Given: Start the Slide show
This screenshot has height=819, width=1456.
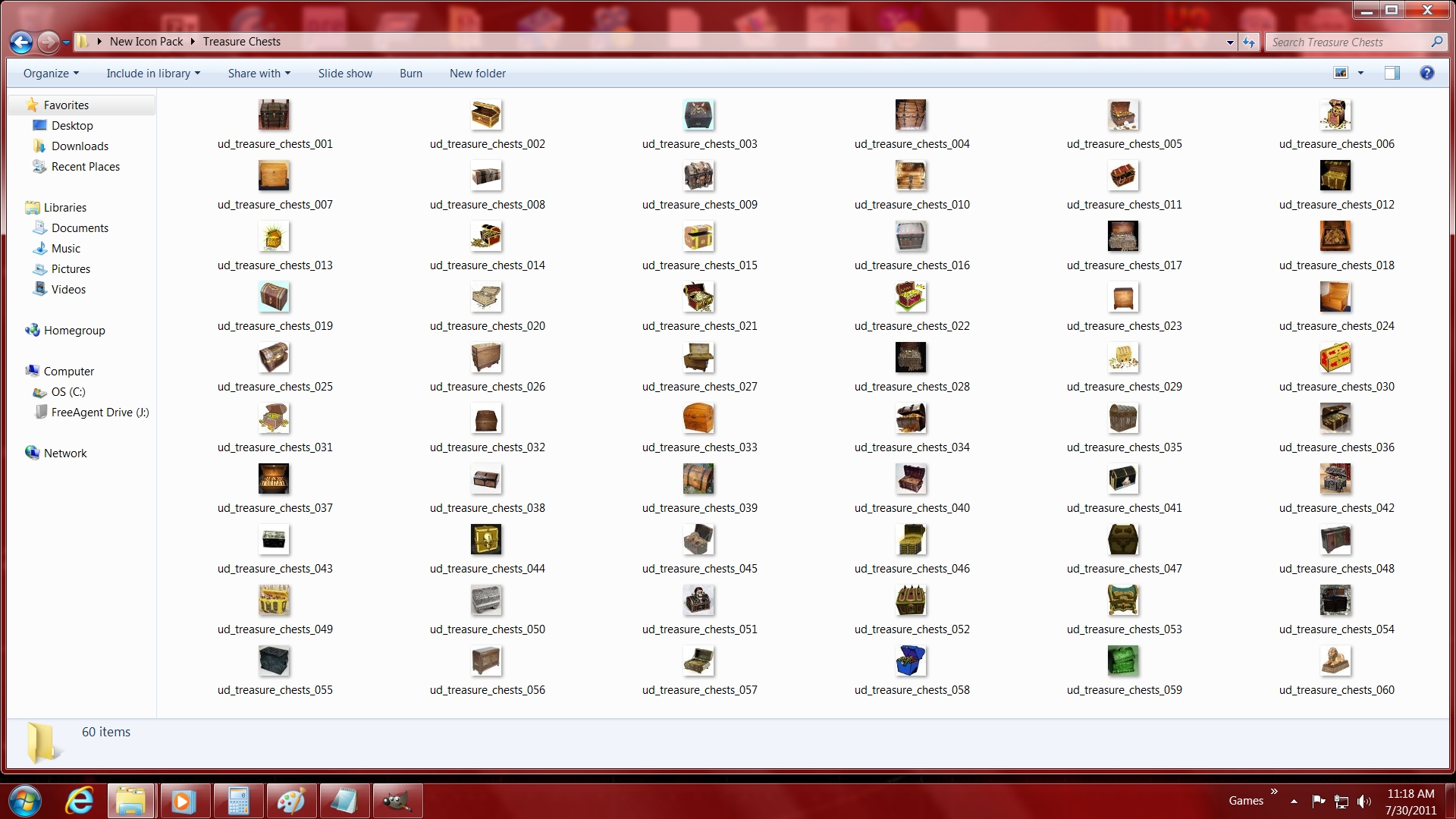Looking at the screenshot, I should (x=345, y=74).
